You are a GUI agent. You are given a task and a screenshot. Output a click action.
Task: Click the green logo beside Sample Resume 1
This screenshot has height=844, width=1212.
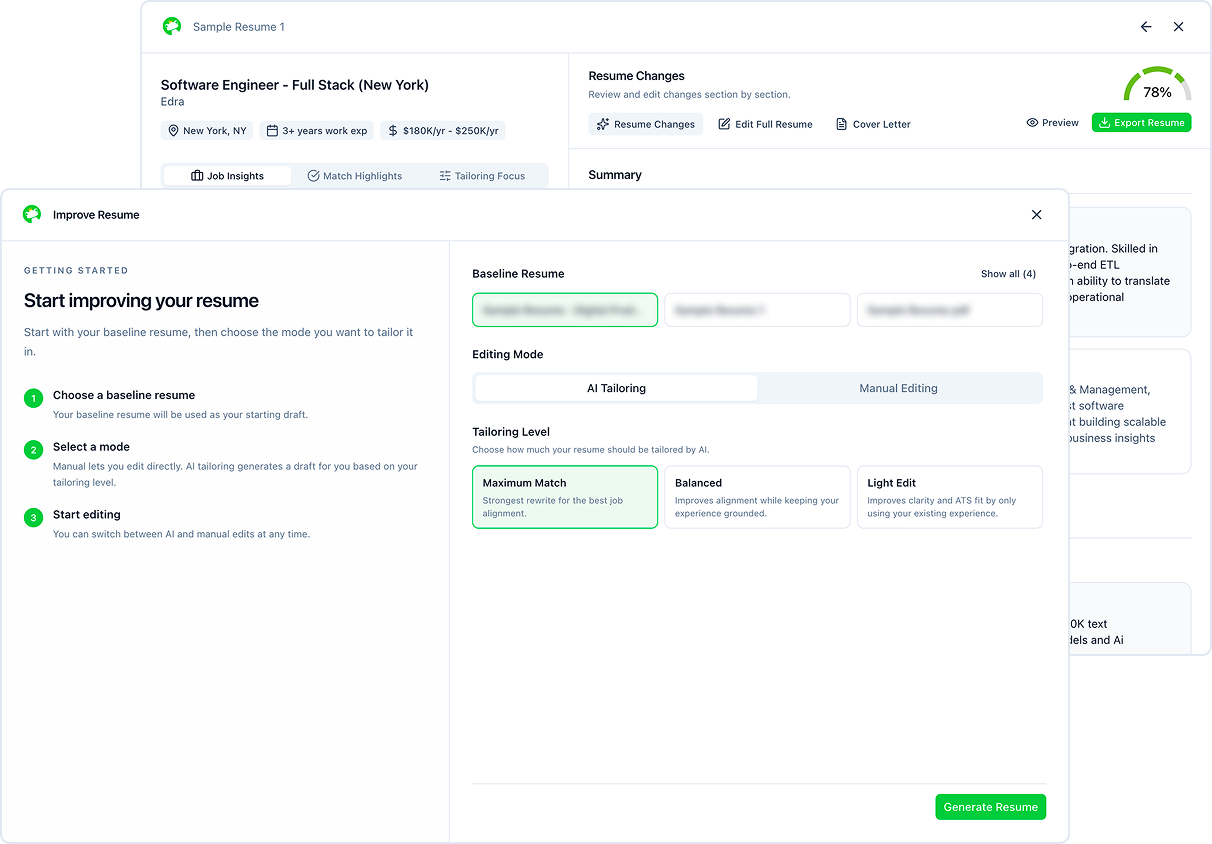pyautogui.click(x=172, y=27)
